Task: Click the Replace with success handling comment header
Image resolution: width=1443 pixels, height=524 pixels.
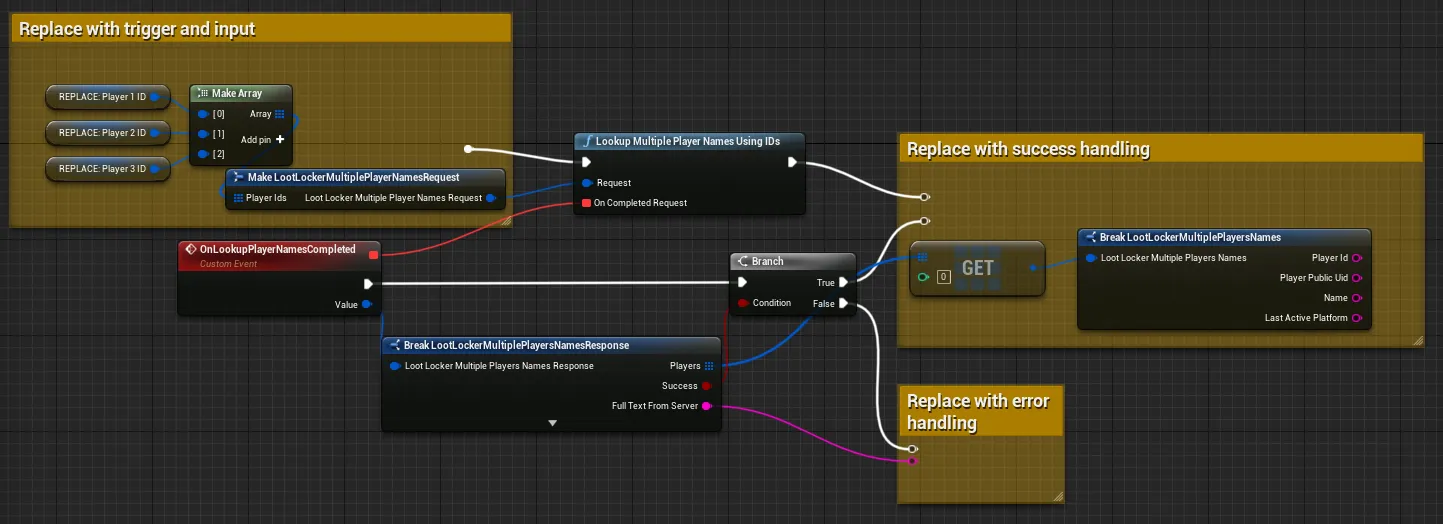Action: (x=1160, y=148)
